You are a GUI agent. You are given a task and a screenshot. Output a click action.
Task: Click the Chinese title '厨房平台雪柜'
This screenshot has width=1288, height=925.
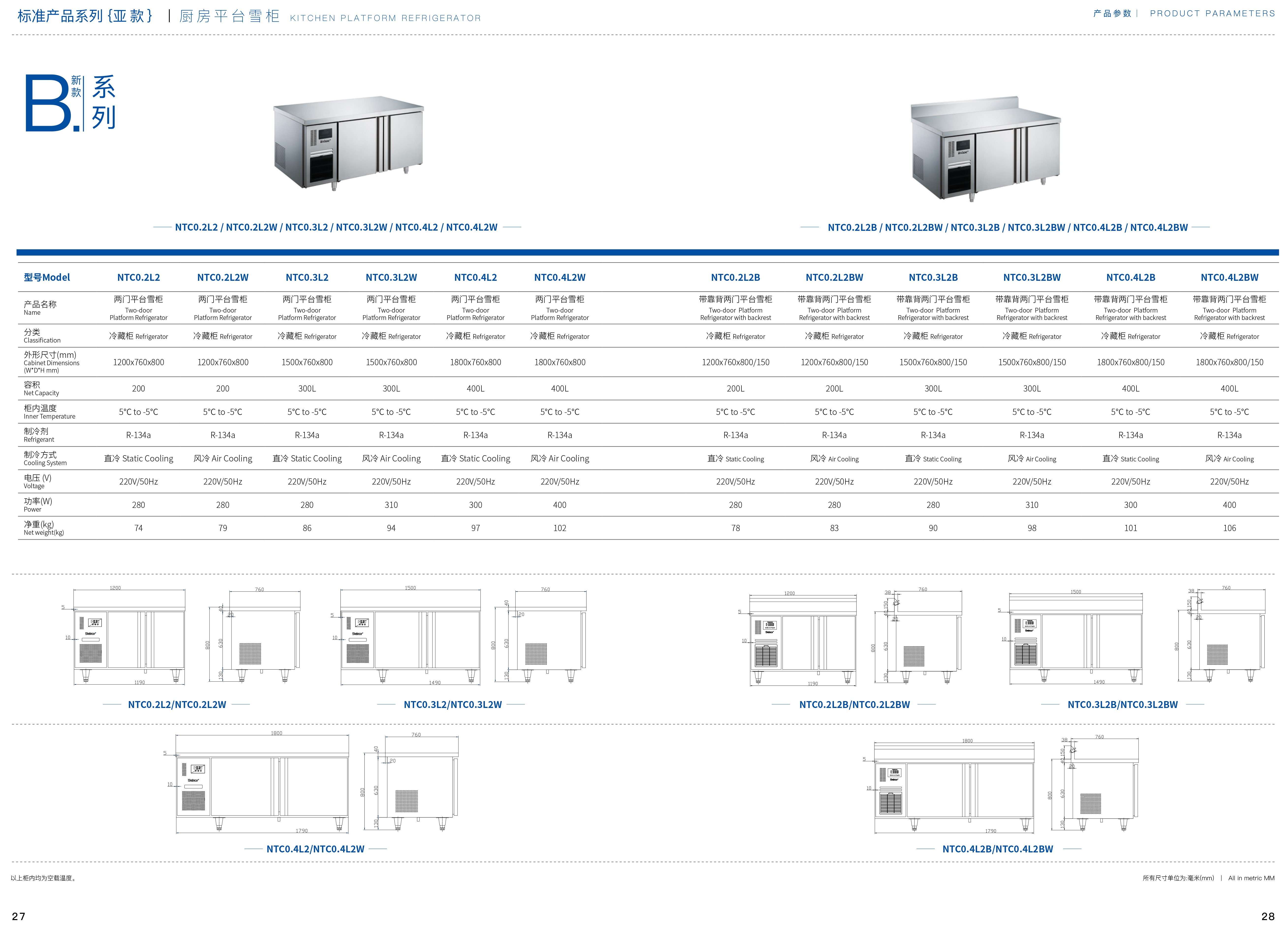230,16
